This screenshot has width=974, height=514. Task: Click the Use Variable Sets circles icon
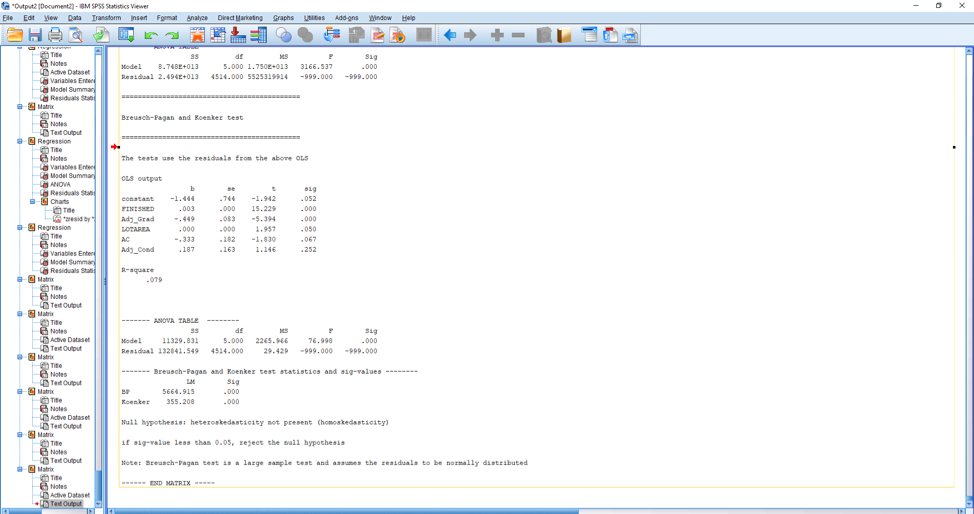pyautogui.click(x=284, y=35)
